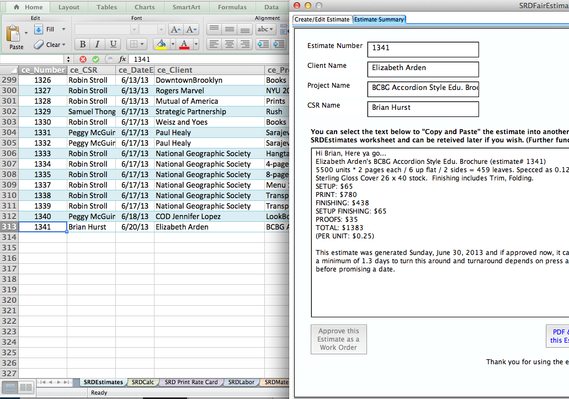
Task: Open the Fill dropdown arrow
Action: 64,29
